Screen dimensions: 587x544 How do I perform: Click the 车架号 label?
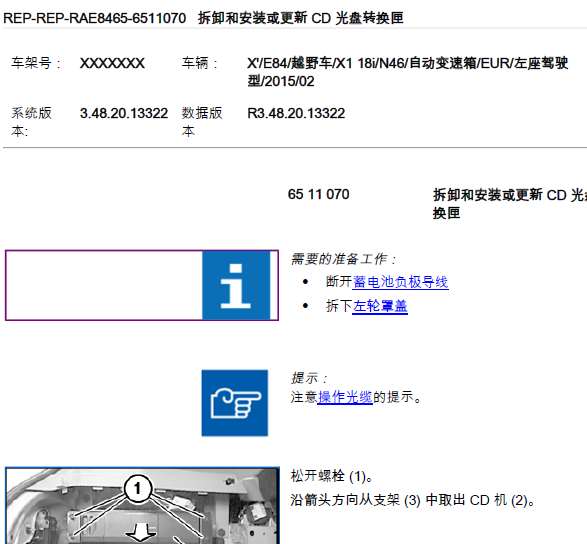36,63
